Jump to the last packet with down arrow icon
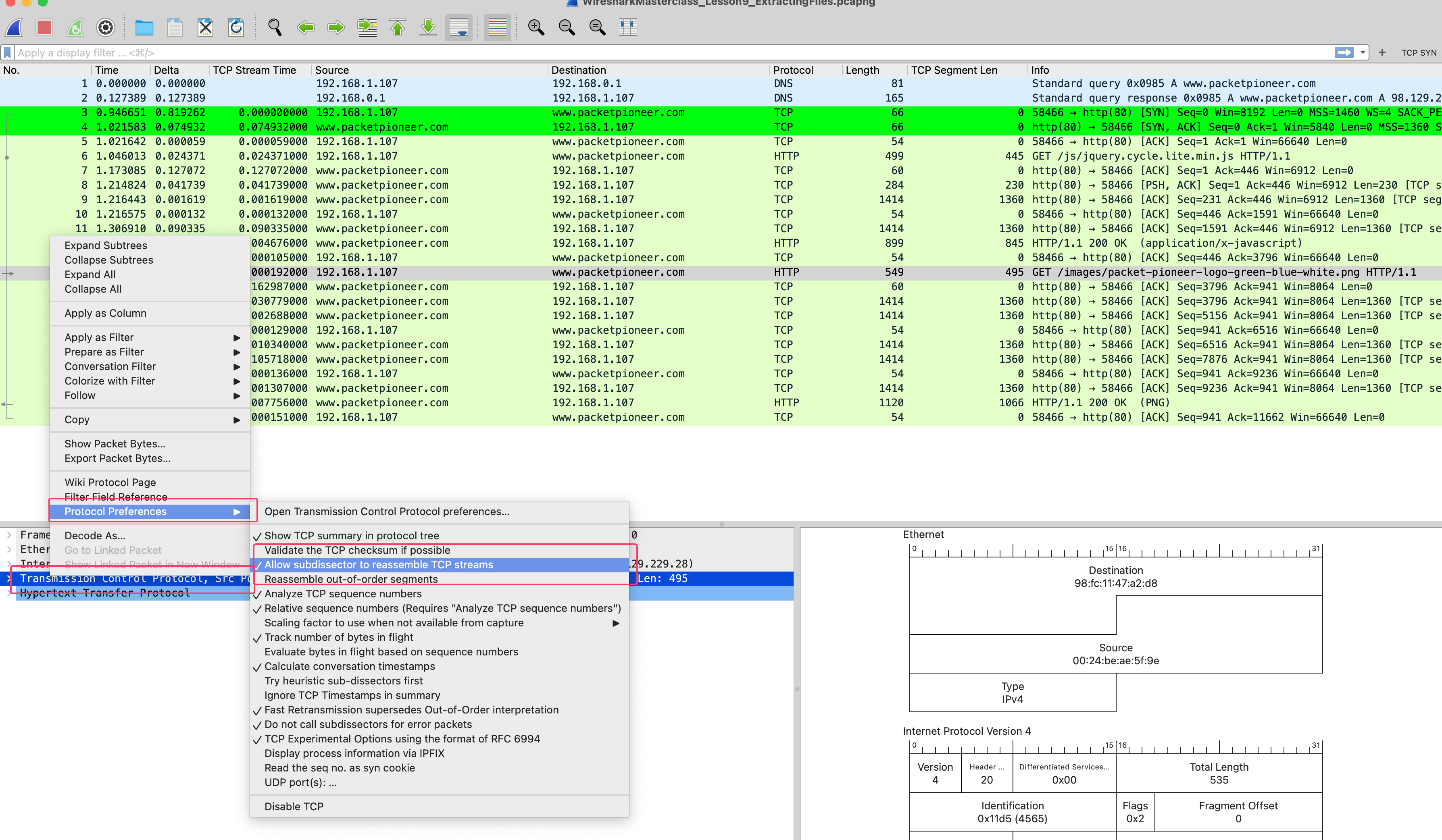This screenshot has width=1442, height=840. coord(427,27)
